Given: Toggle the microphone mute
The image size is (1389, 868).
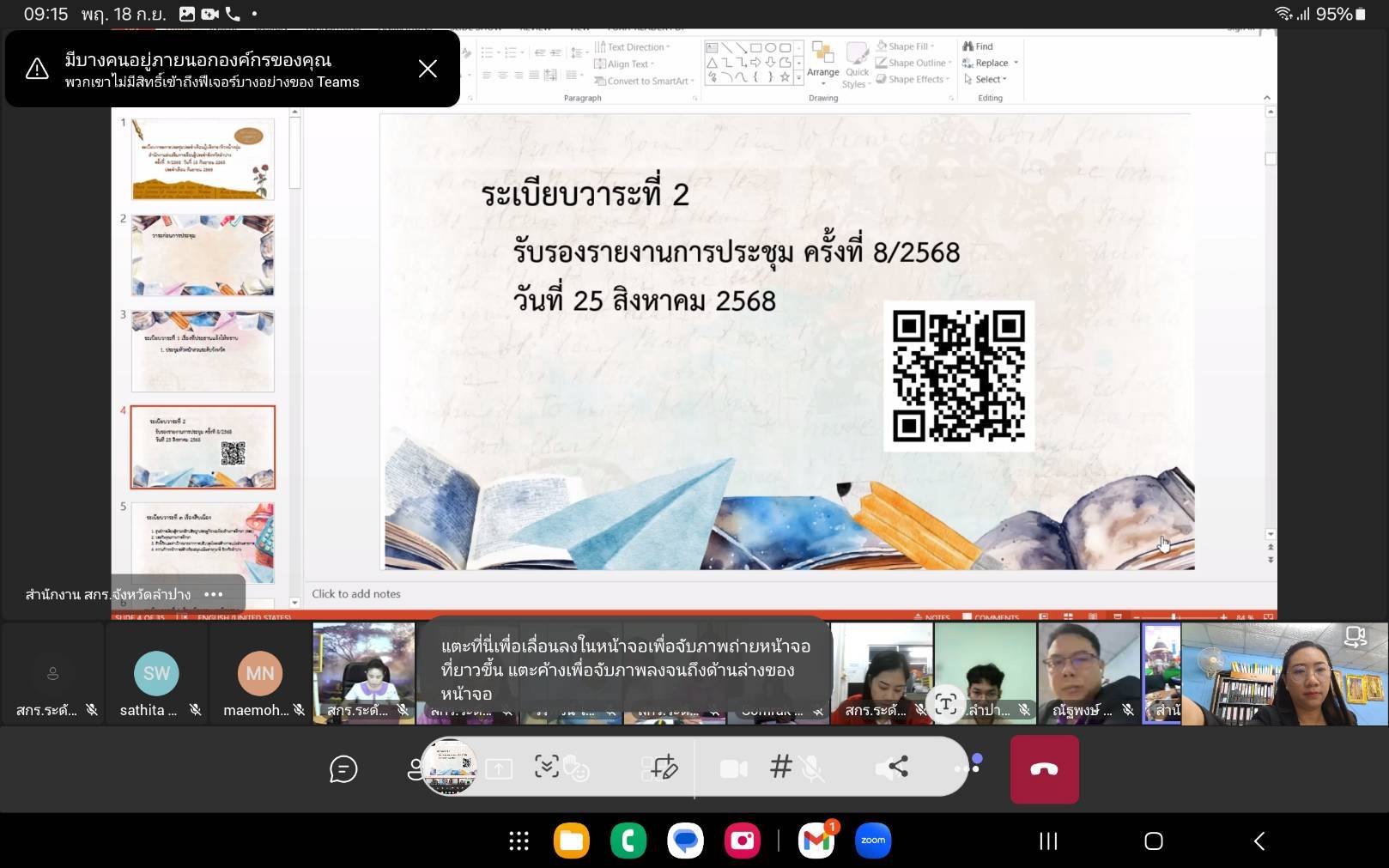Looking at the screenshot, I should tap(811, 769).
